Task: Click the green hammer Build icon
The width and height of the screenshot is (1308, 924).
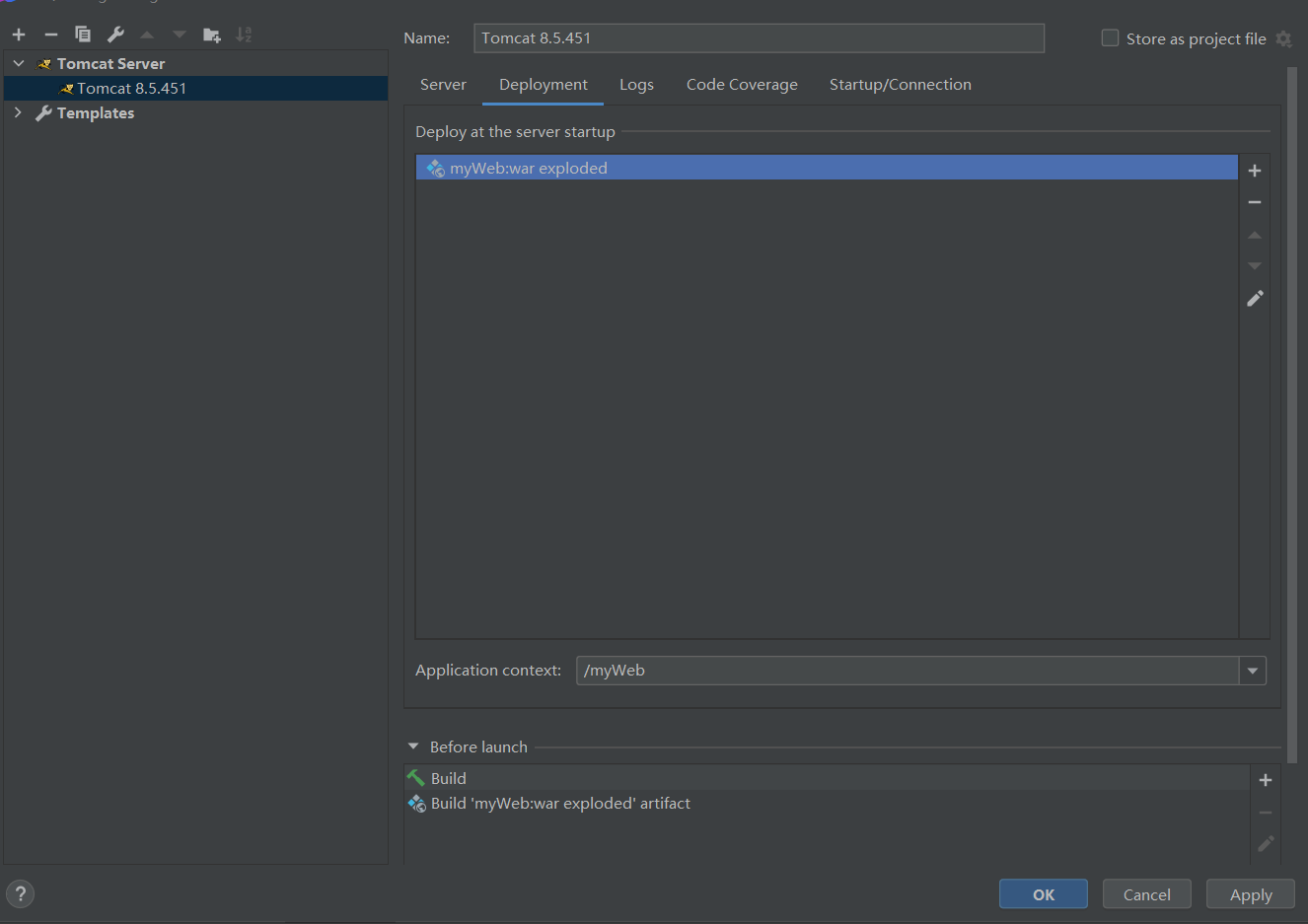Action: coord(416,778)
